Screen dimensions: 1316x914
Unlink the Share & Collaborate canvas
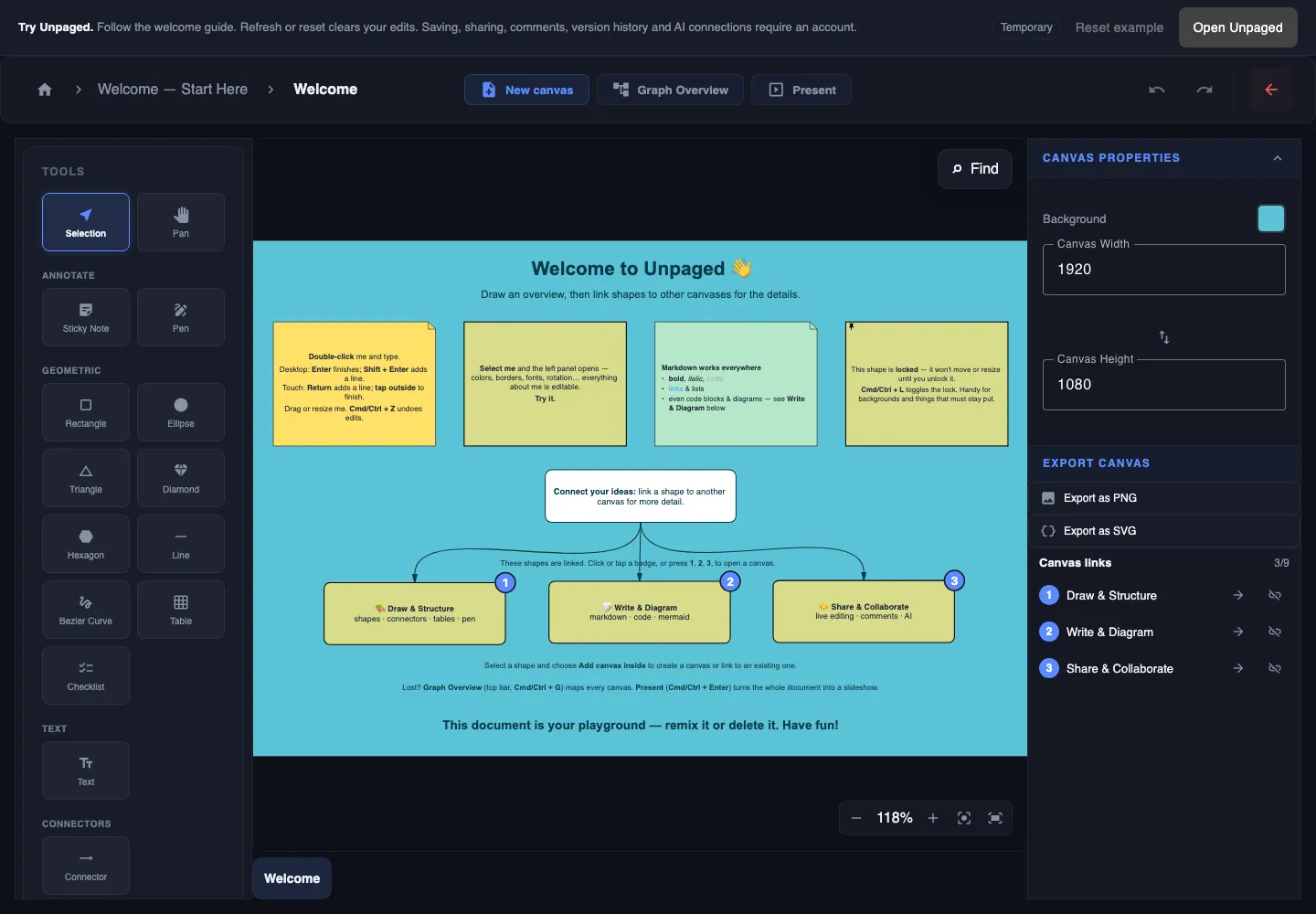click(x=1275, y=668)
